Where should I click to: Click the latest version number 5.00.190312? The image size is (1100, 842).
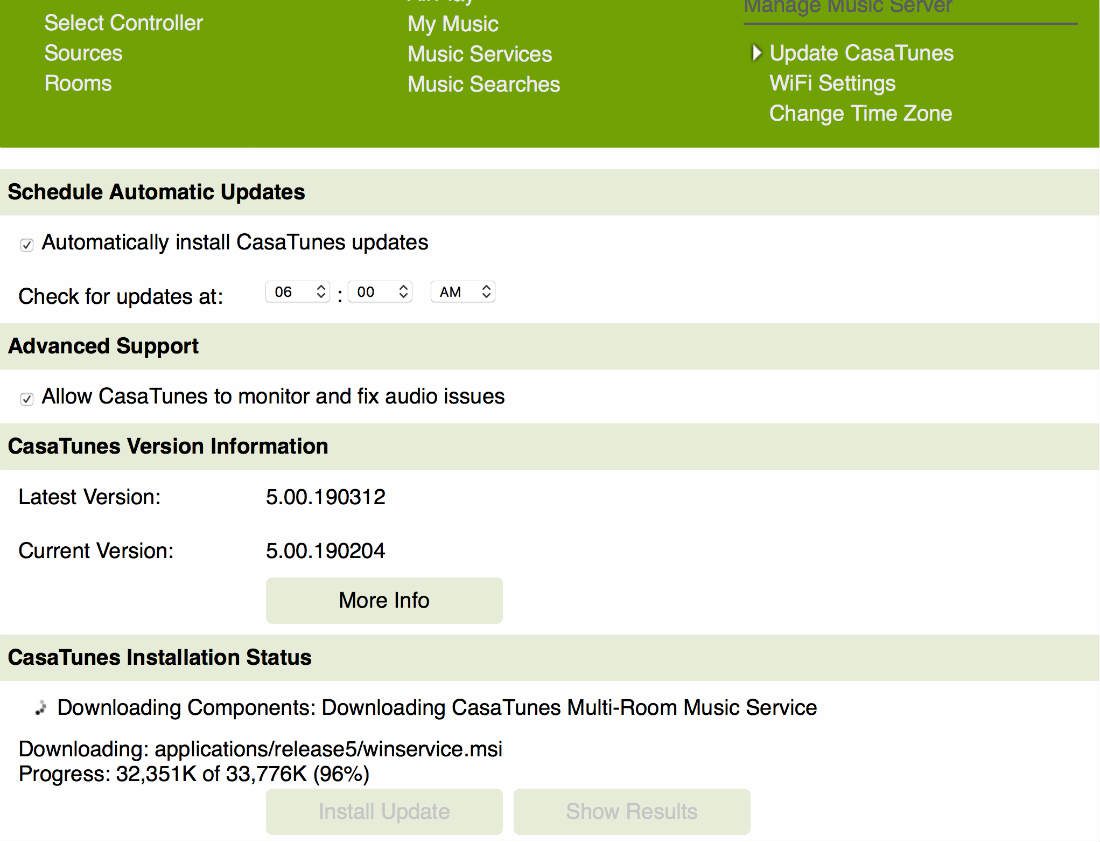click(326, 497)
